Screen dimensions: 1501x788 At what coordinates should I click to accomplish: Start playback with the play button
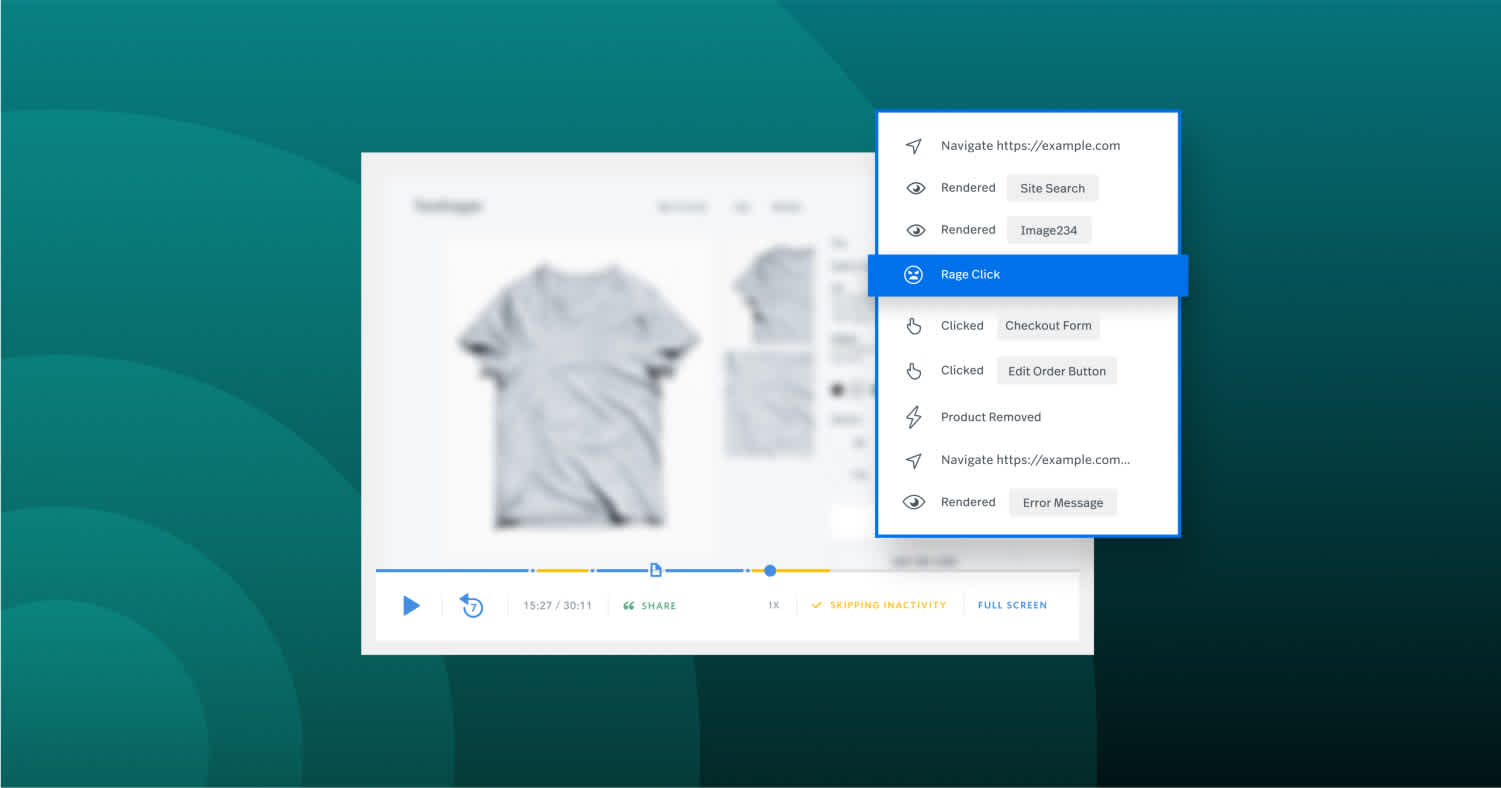point(411,605)
